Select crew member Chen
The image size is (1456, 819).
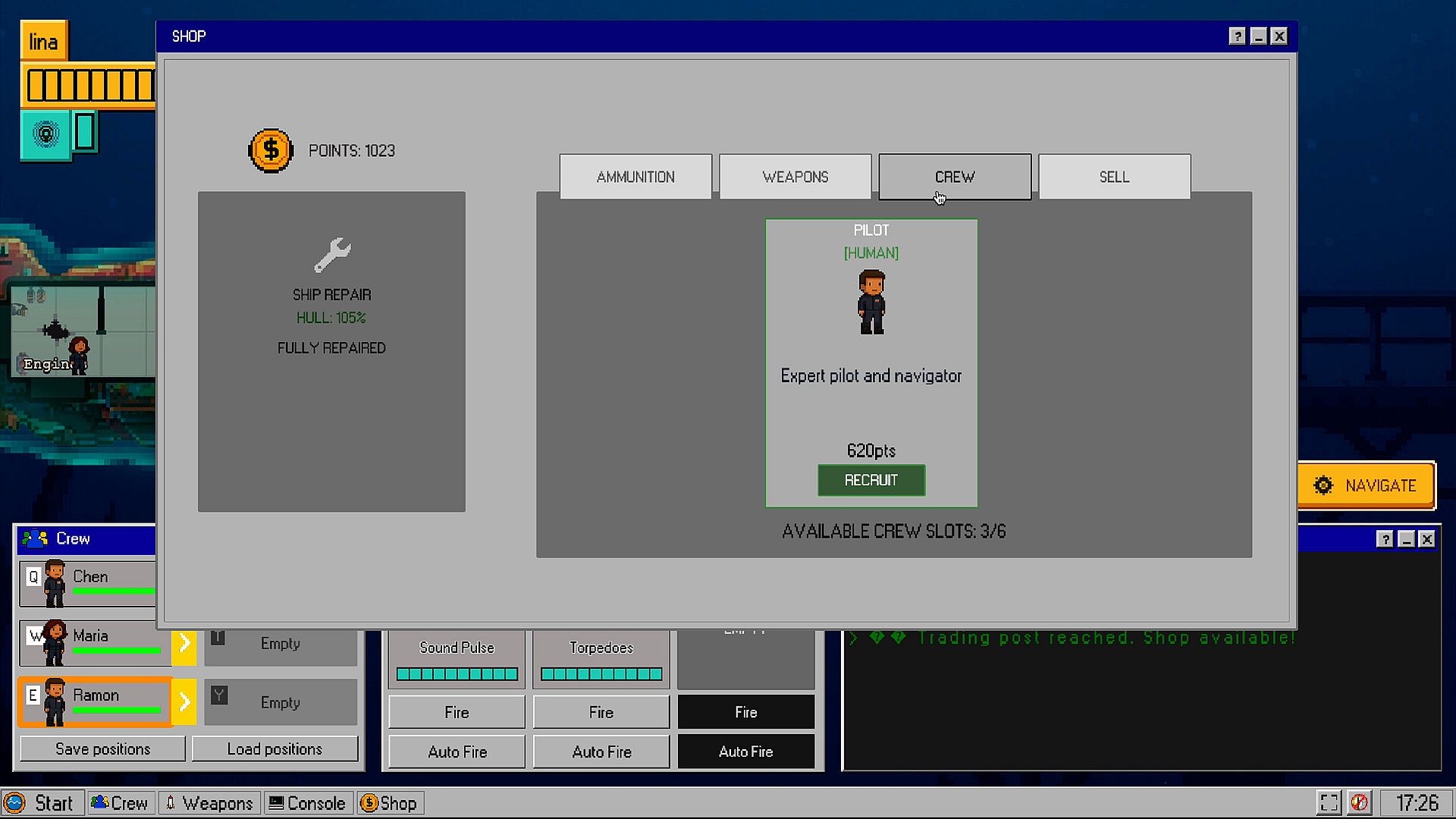pos(87,583)
